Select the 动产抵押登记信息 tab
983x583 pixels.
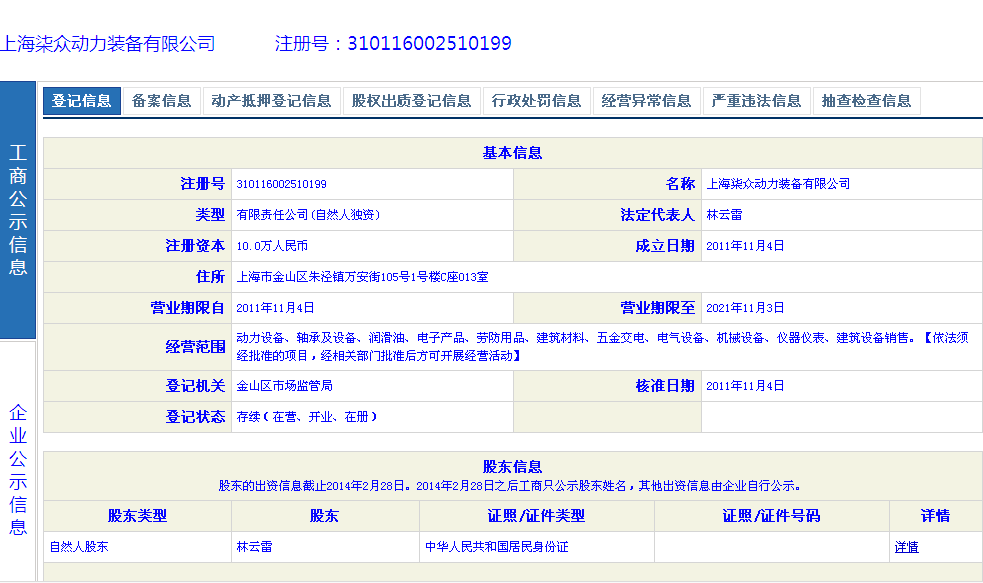coord(271,101)
